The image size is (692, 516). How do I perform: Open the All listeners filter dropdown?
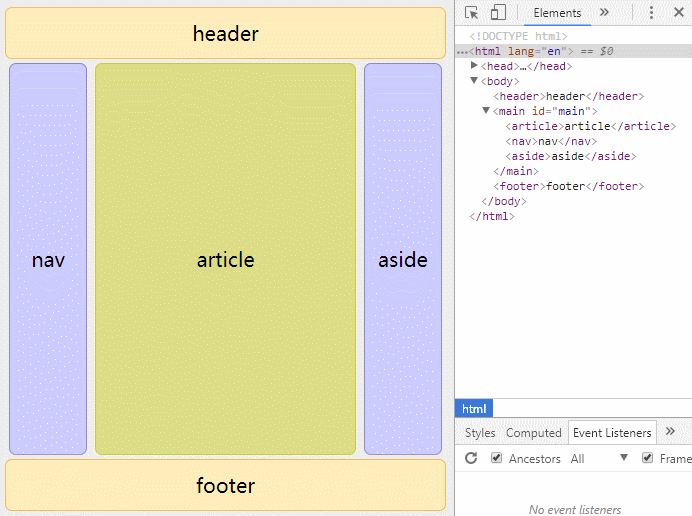coord(600,459)
